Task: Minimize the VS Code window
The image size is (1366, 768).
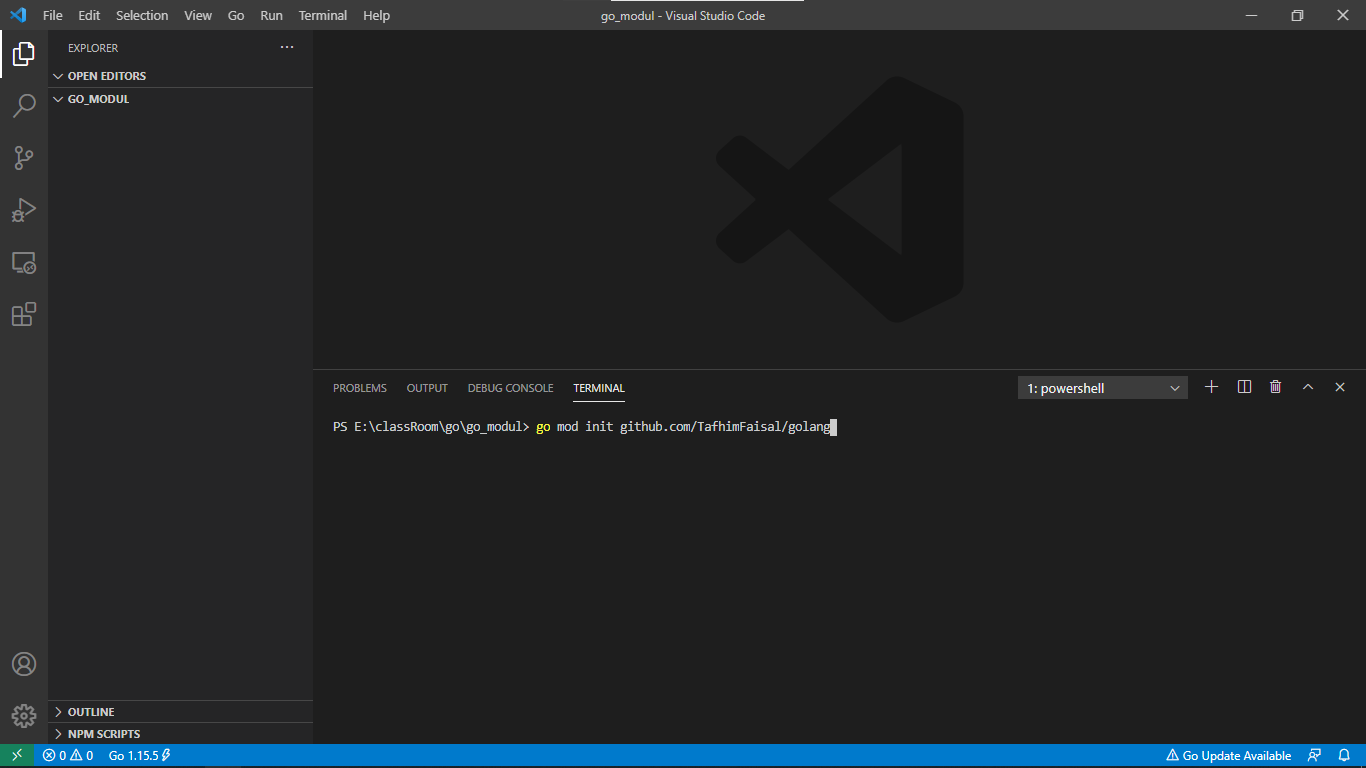Action: [1251, 15]
